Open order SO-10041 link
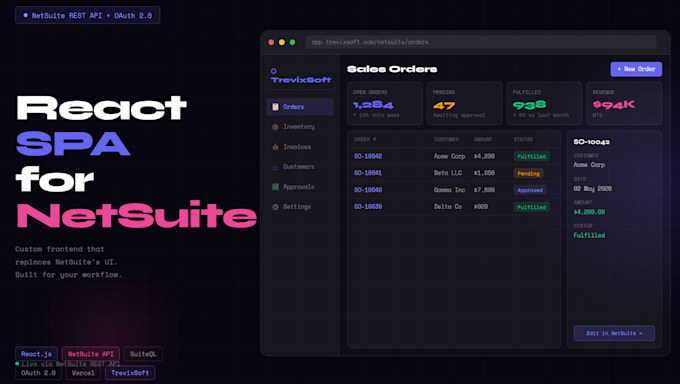 tap(368, 173)
